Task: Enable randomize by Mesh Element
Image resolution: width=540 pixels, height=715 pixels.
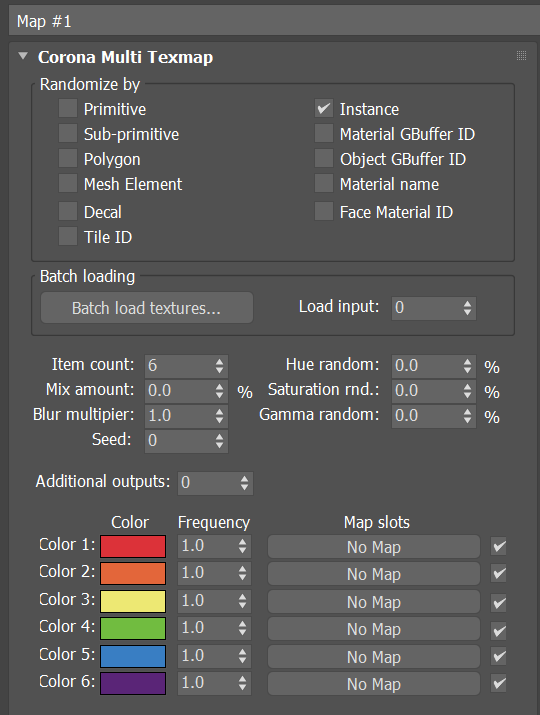Action: click(68, 183)
